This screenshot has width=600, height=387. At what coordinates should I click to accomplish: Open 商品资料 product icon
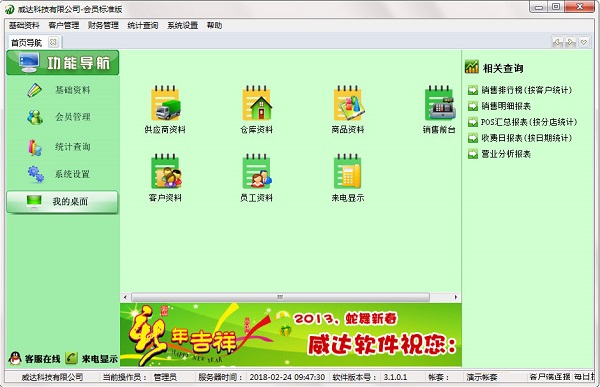pos(348,103)
